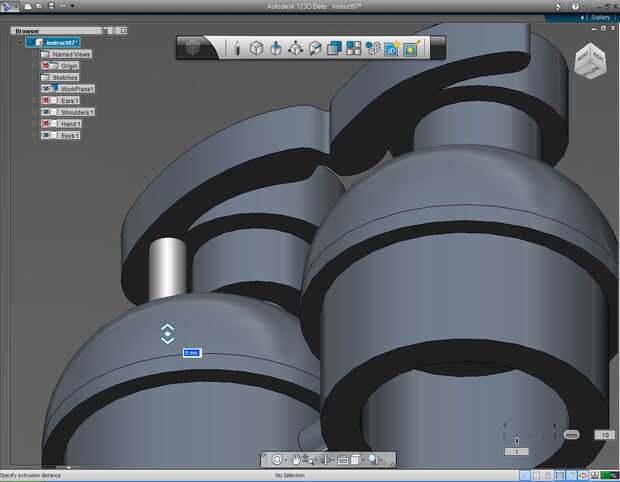Toggle visibility of WorkPlane1

pos(47,89)
